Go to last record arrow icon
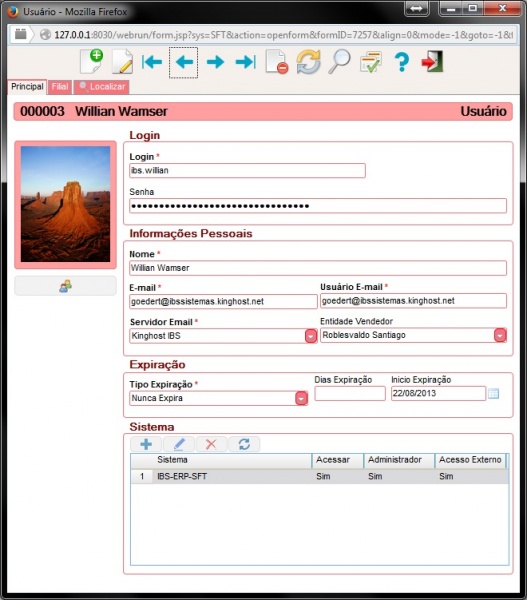The width and height of the screenshot is (527, 600). [x=245, y=62]
